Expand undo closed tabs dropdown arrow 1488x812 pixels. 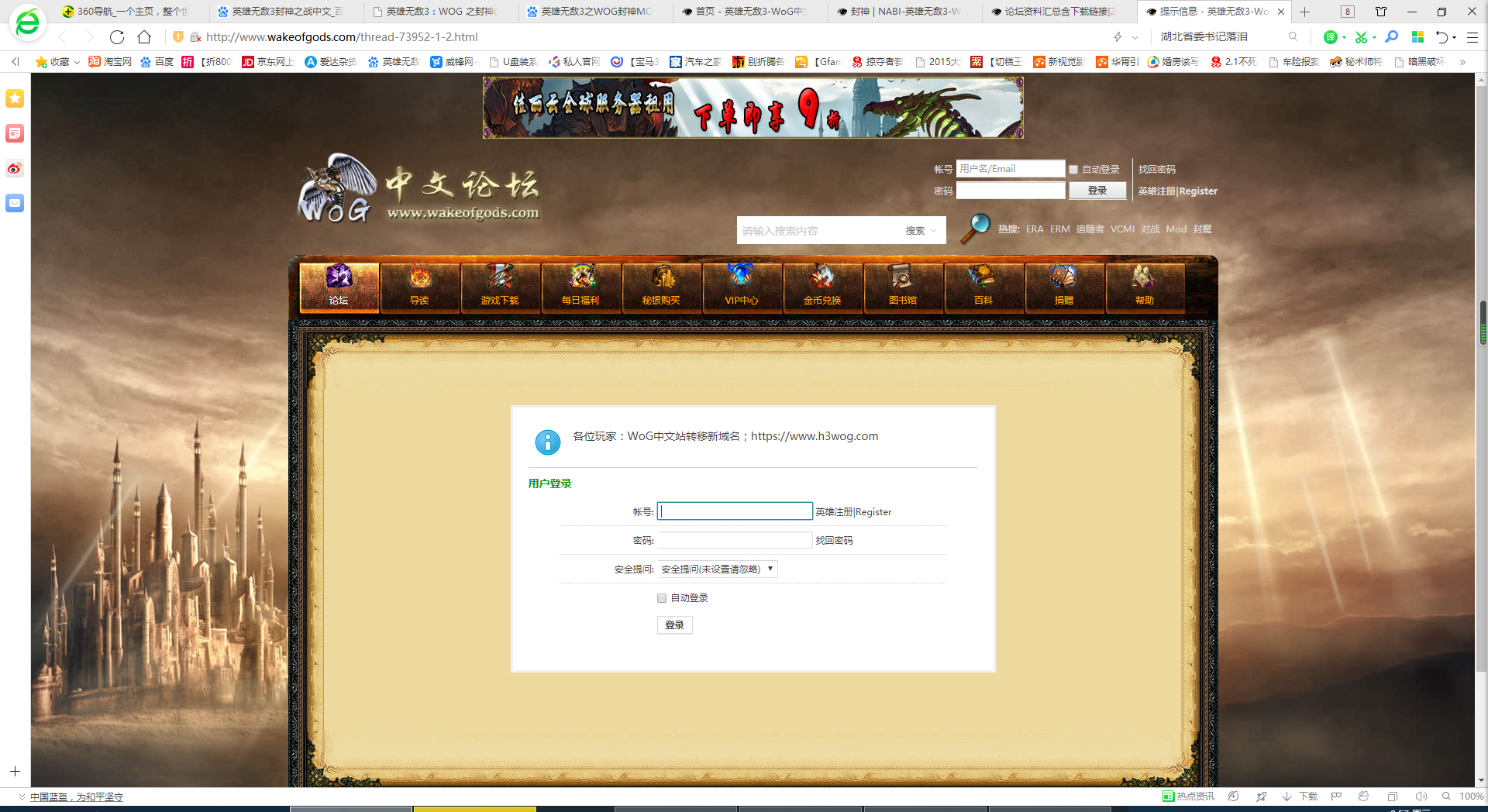[x=1455, y=37]
